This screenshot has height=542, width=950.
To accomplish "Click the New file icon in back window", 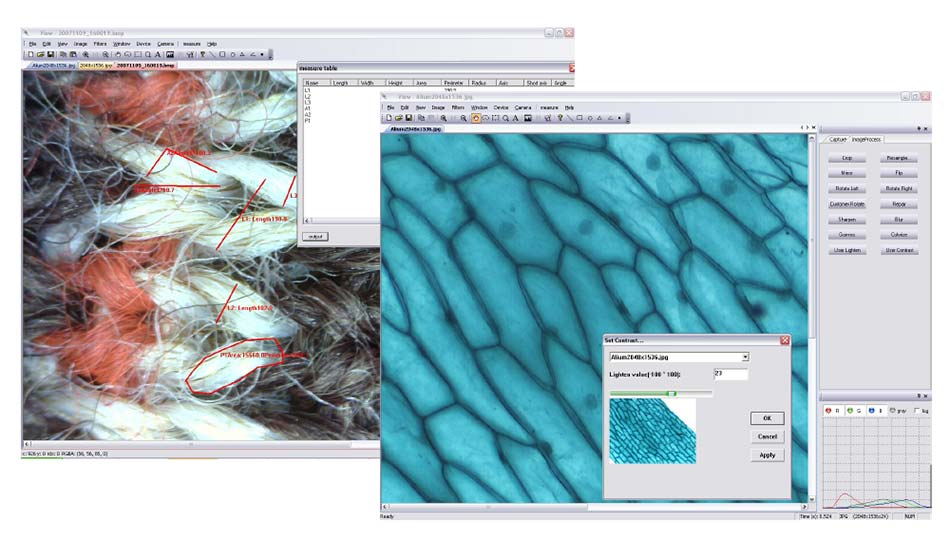I will point(31,55).
